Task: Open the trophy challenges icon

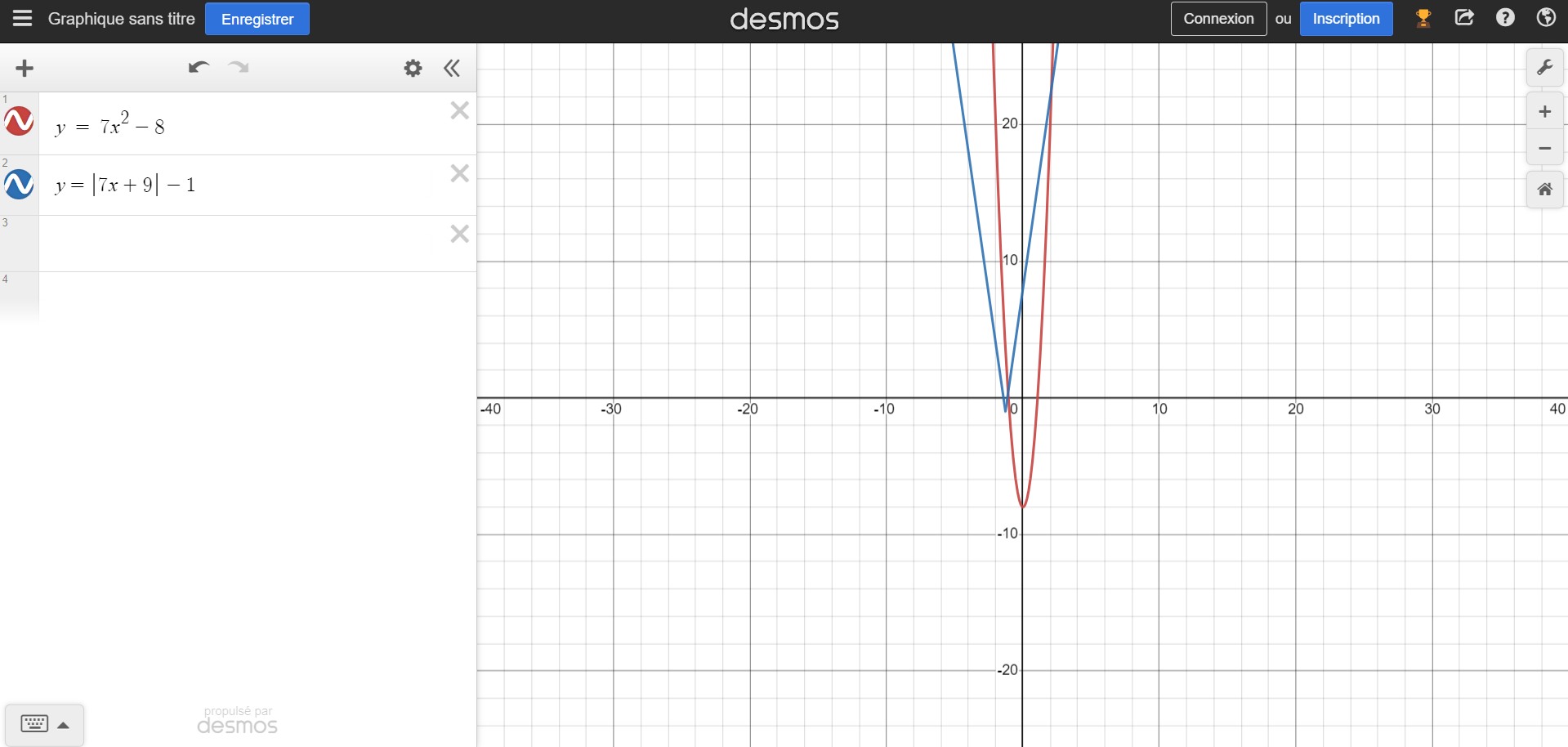Action: click(1423, 18)
